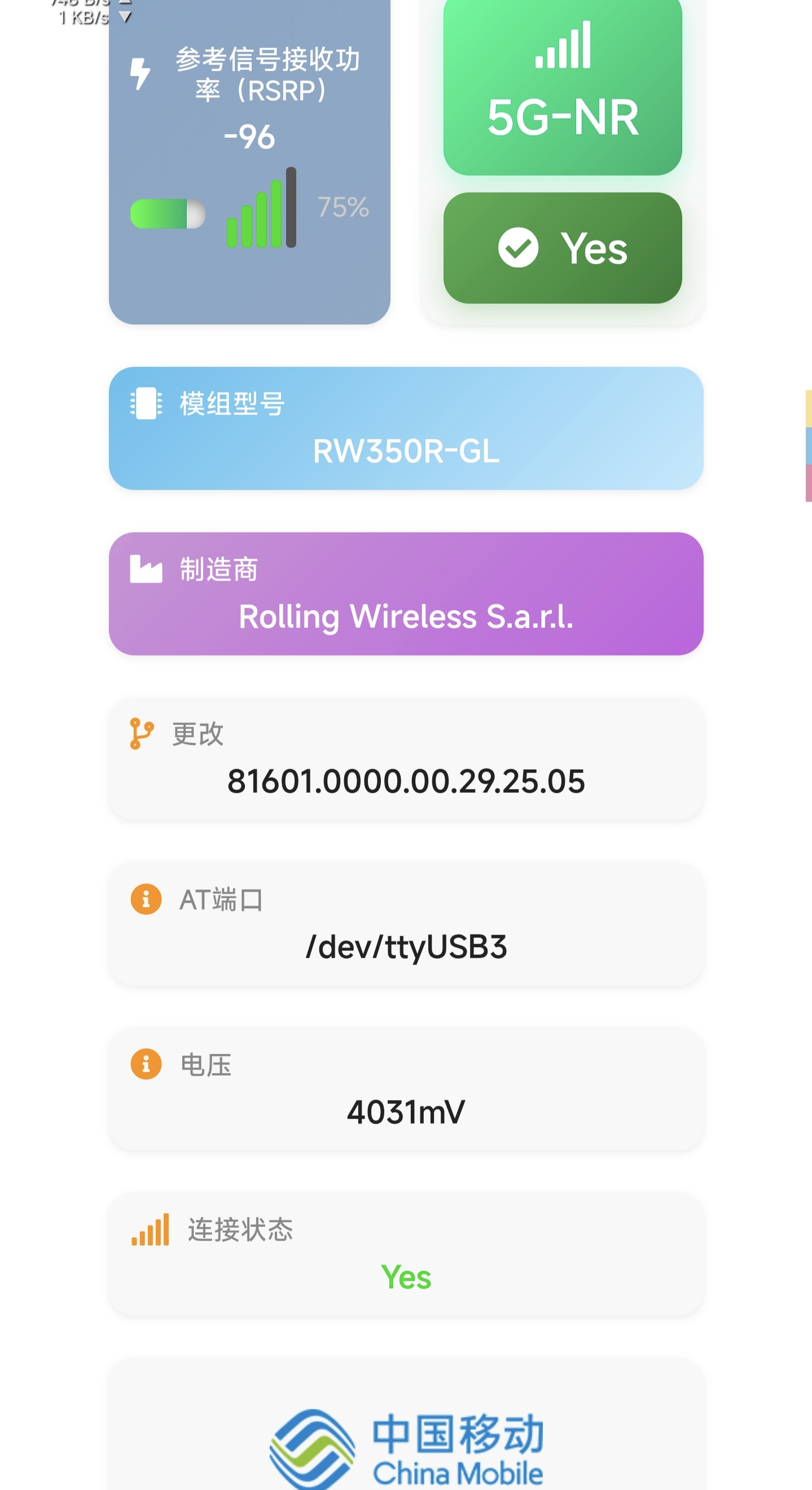Click the chip icon beside 模组型号

coord(146,403)
